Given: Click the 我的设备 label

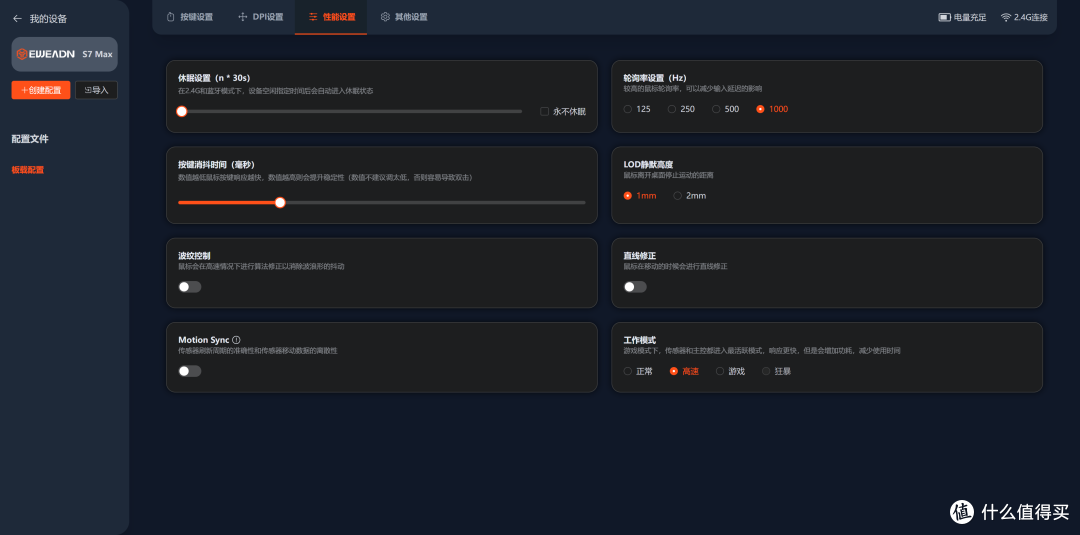Looking at the screenshot, I should coord(48,19).
